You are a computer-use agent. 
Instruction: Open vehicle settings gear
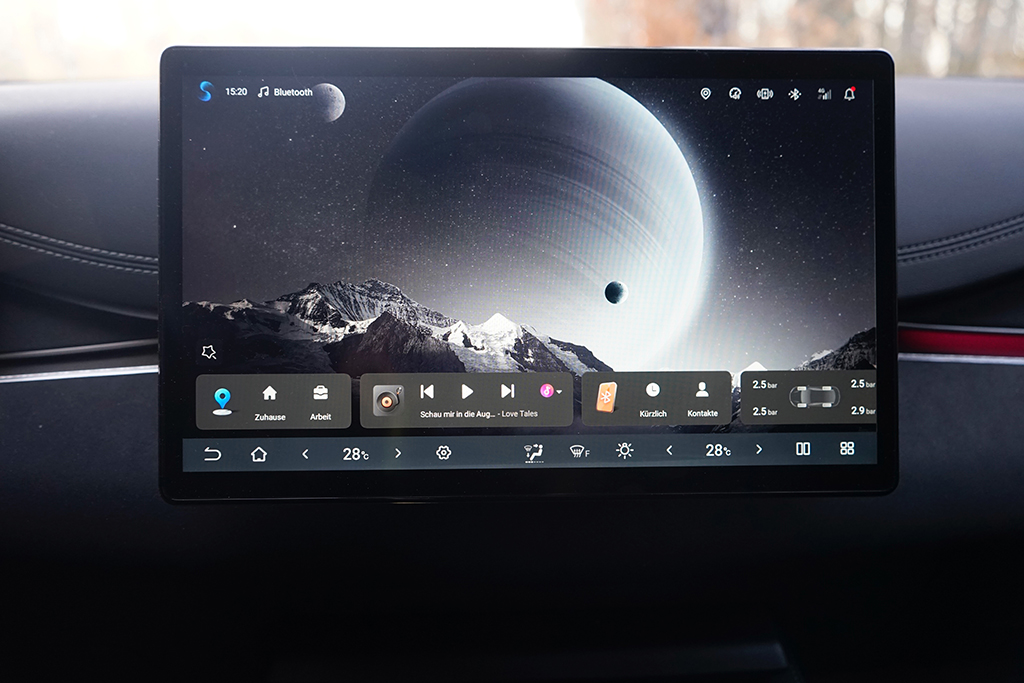(x=444, y=453)
